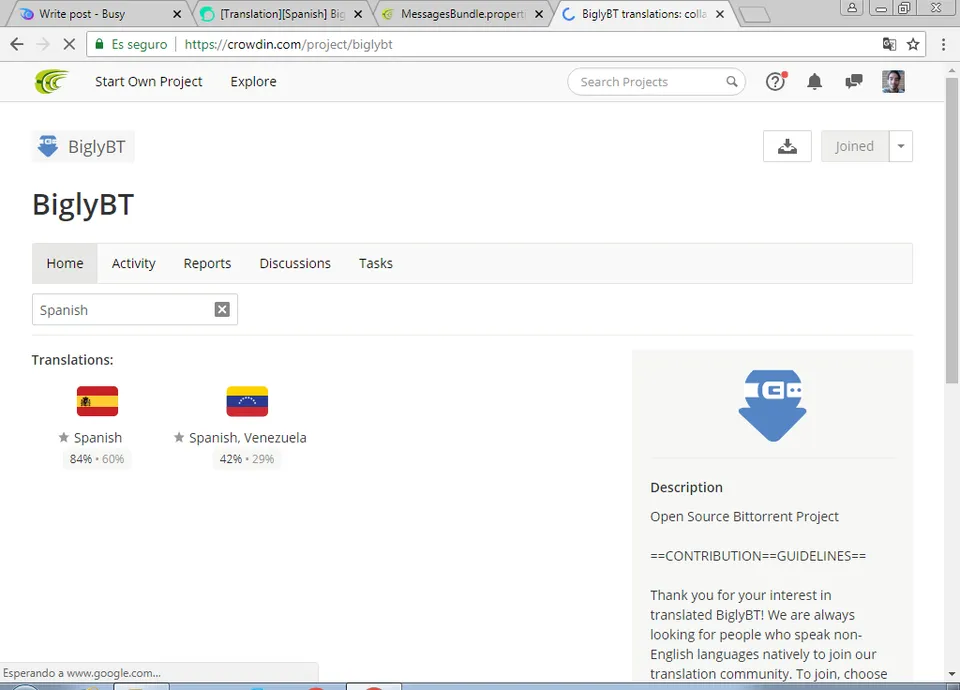Focus the Search Projects field
This screenshot has width=960, height=690.
point(656,82)
